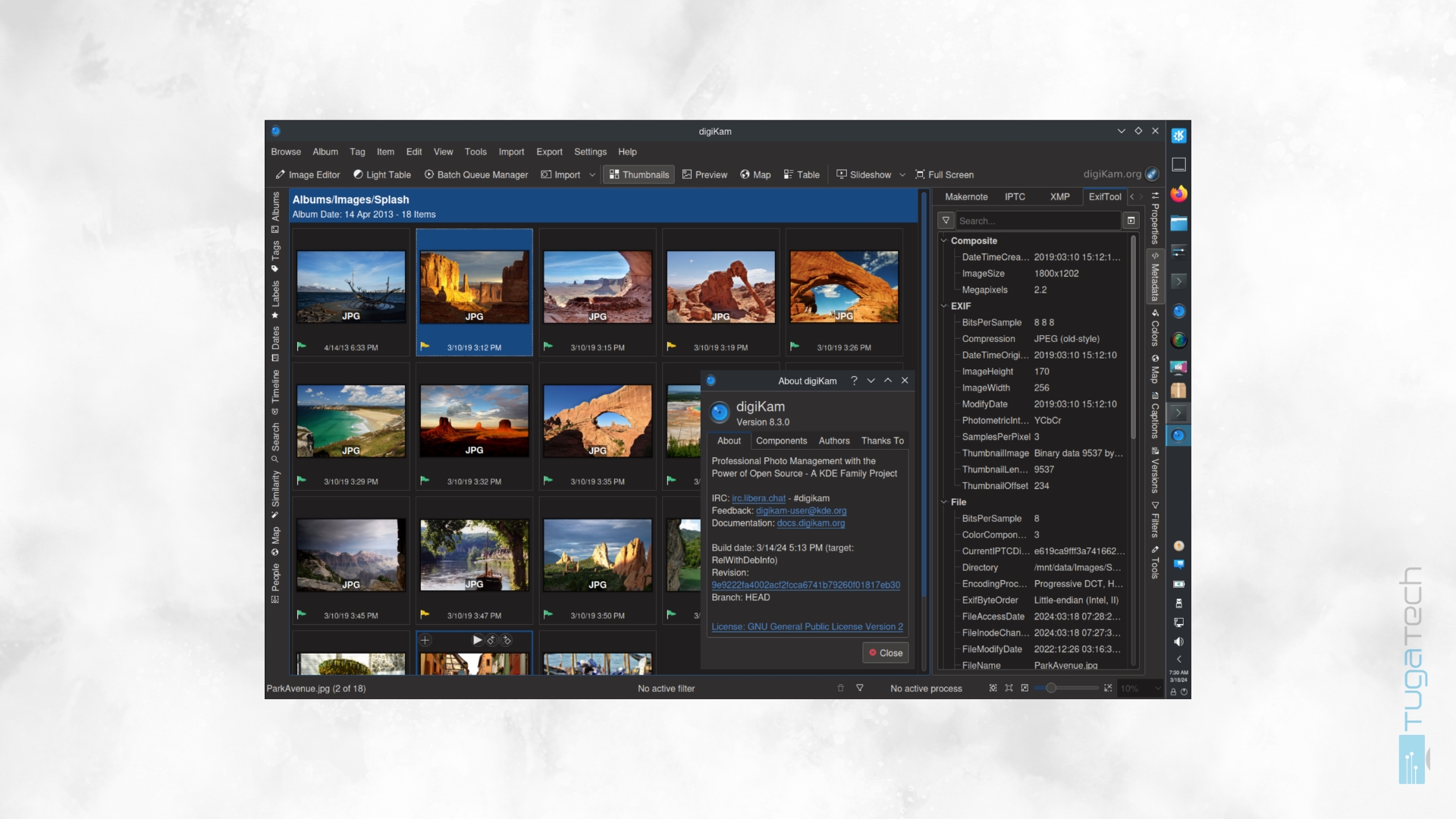Open the Versions right sidebar tab

[1155, 471]
